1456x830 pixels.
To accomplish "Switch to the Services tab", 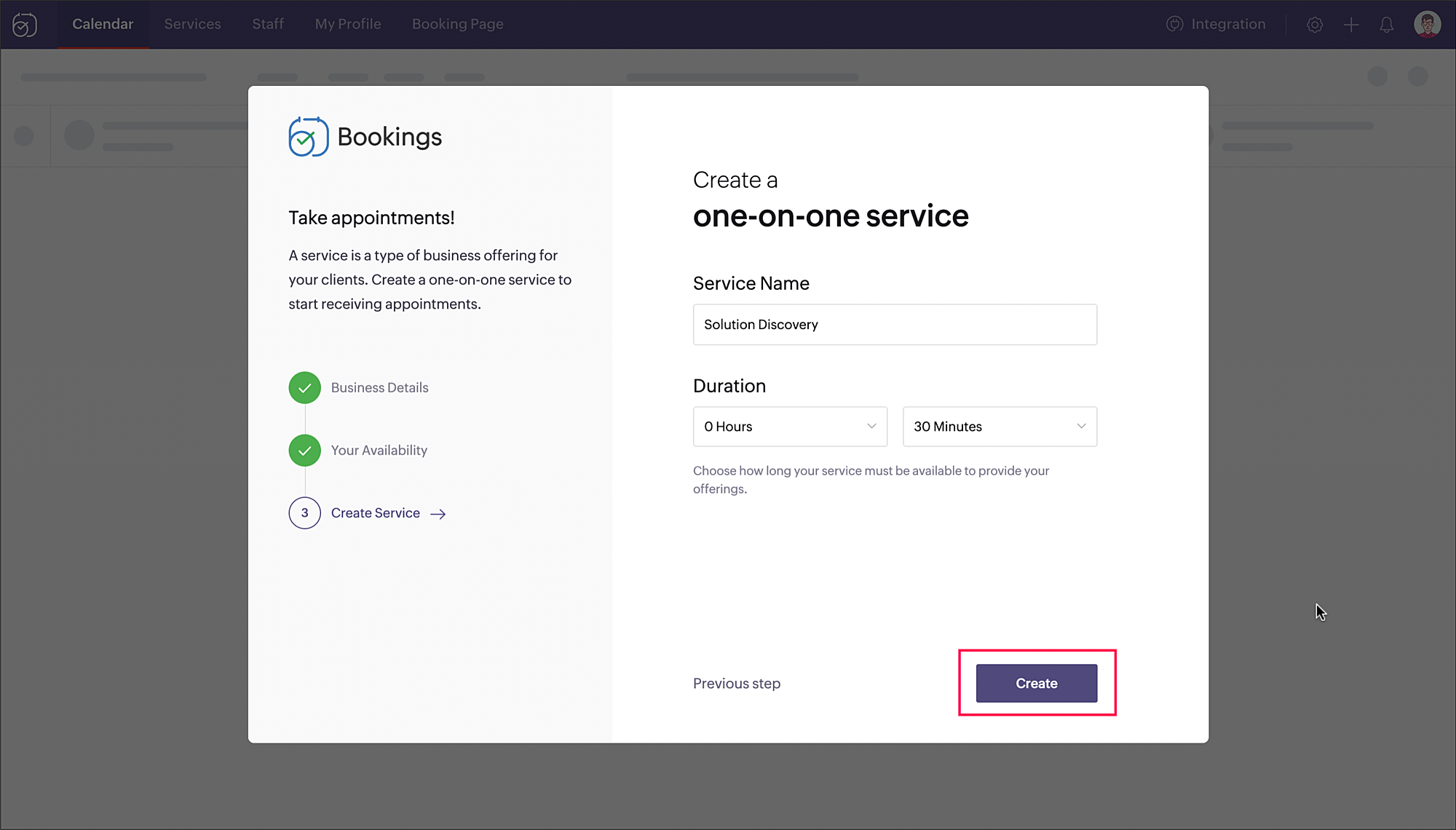I will pyautogui.click(x=192, y=24).
